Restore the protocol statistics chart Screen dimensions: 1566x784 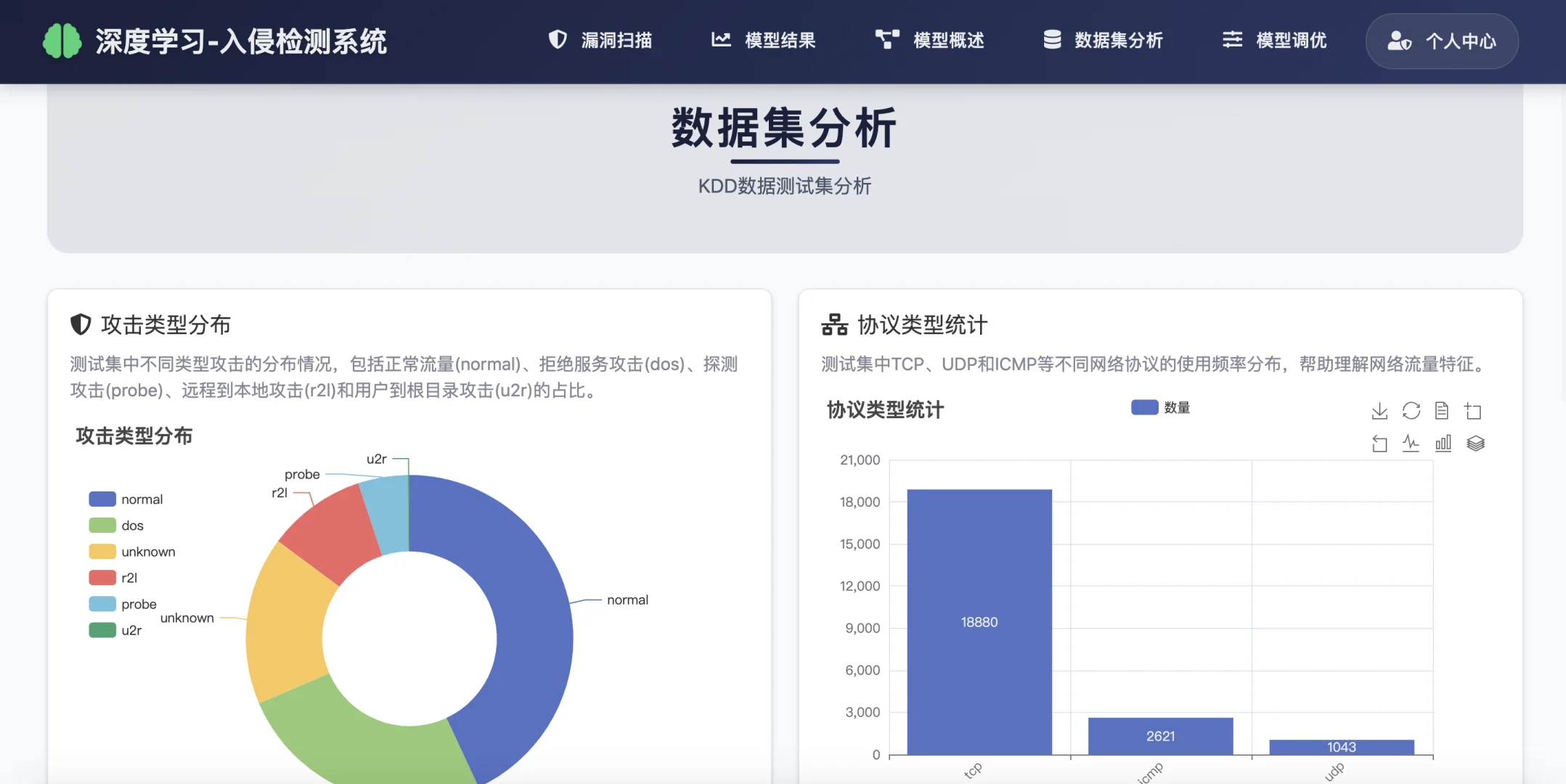click(x=1411, y=411)
